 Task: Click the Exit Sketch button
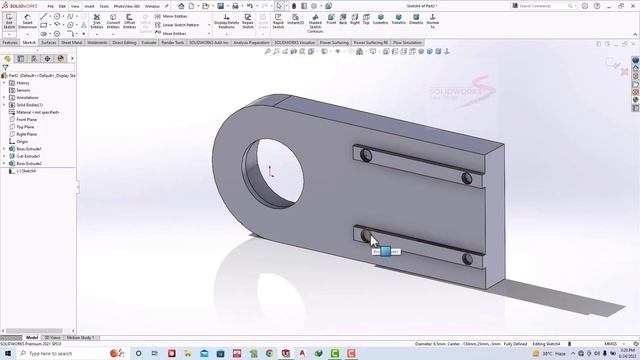(x=9, y=21)
